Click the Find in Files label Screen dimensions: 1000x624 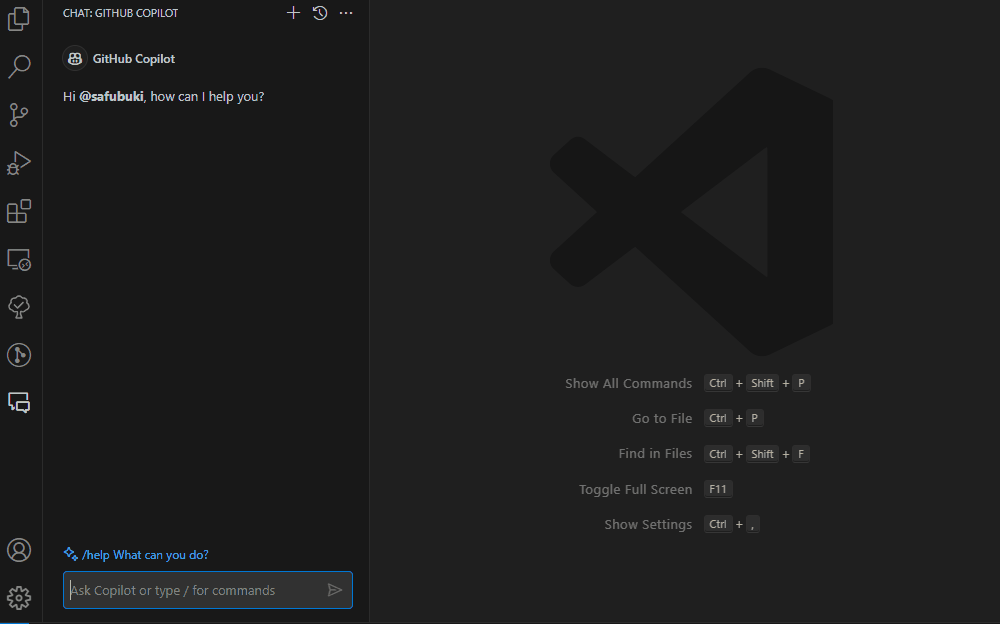tap(655, 454)
